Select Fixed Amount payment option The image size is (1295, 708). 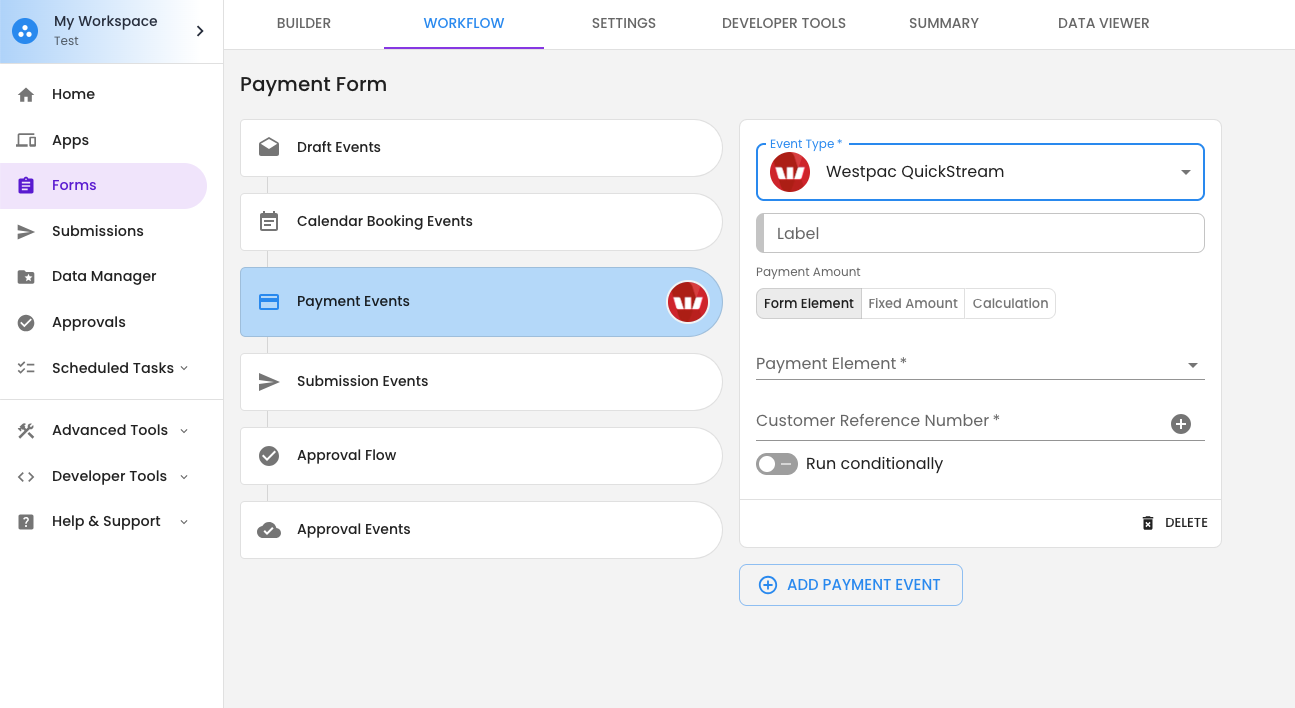(x=913, y=303)
